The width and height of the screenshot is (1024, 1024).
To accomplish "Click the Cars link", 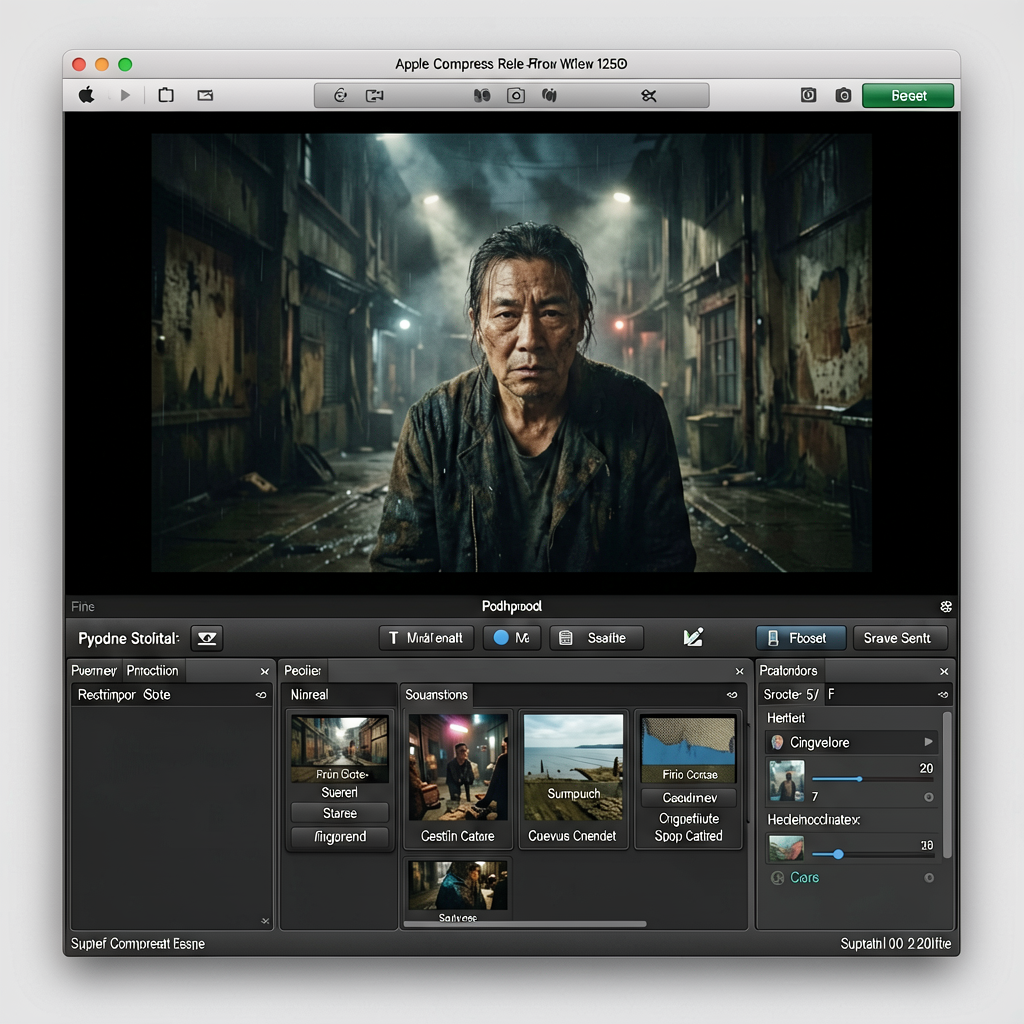I will pos(805,878).
